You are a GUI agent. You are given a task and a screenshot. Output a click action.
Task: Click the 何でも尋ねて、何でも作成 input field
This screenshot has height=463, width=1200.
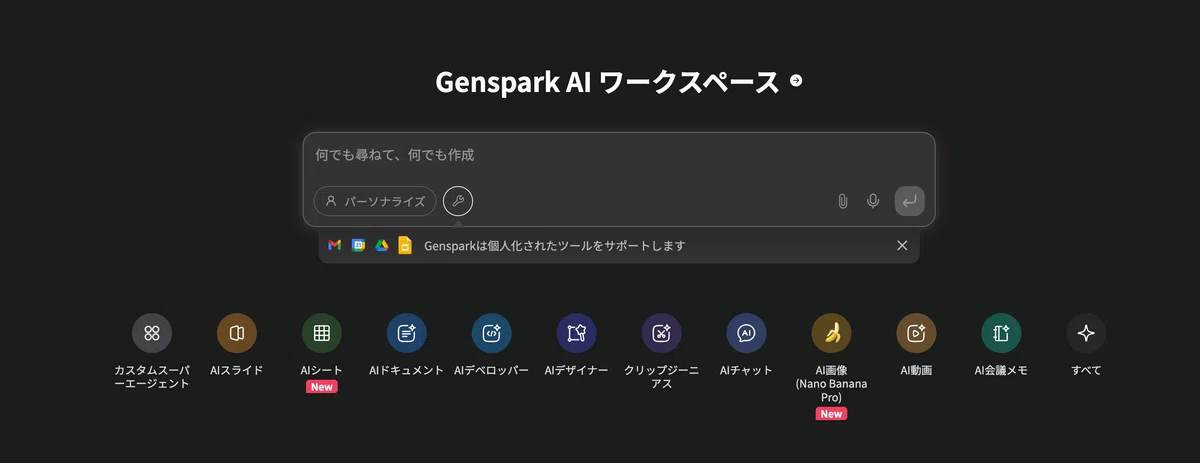point(619,155)
